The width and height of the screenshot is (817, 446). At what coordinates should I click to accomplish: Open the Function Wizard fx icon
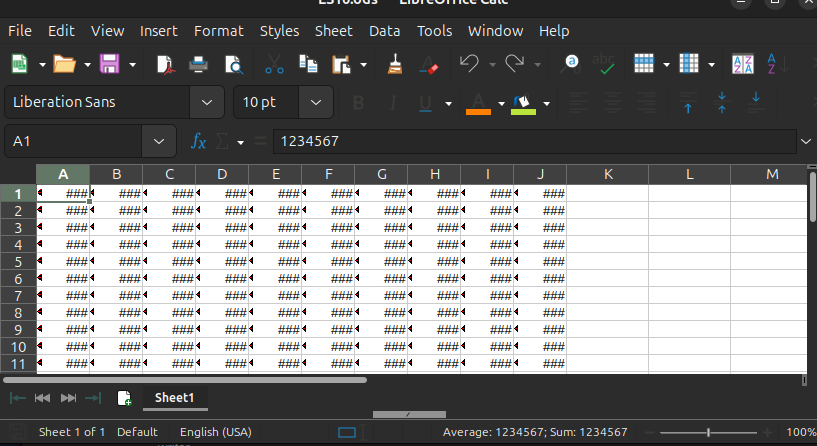(199, 142)
